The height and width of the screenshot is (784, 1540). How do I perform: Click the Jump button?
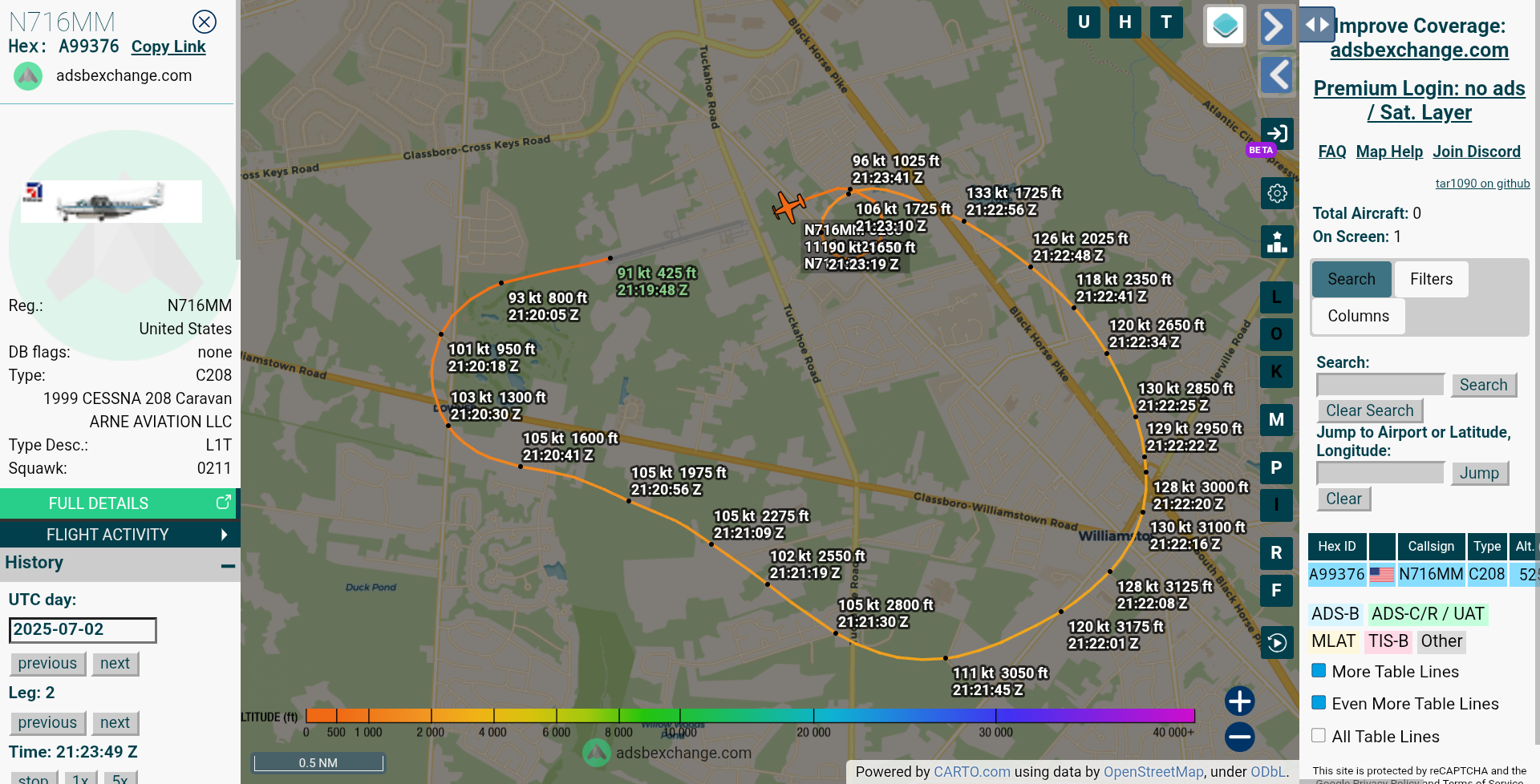[x=1479, y=473]
